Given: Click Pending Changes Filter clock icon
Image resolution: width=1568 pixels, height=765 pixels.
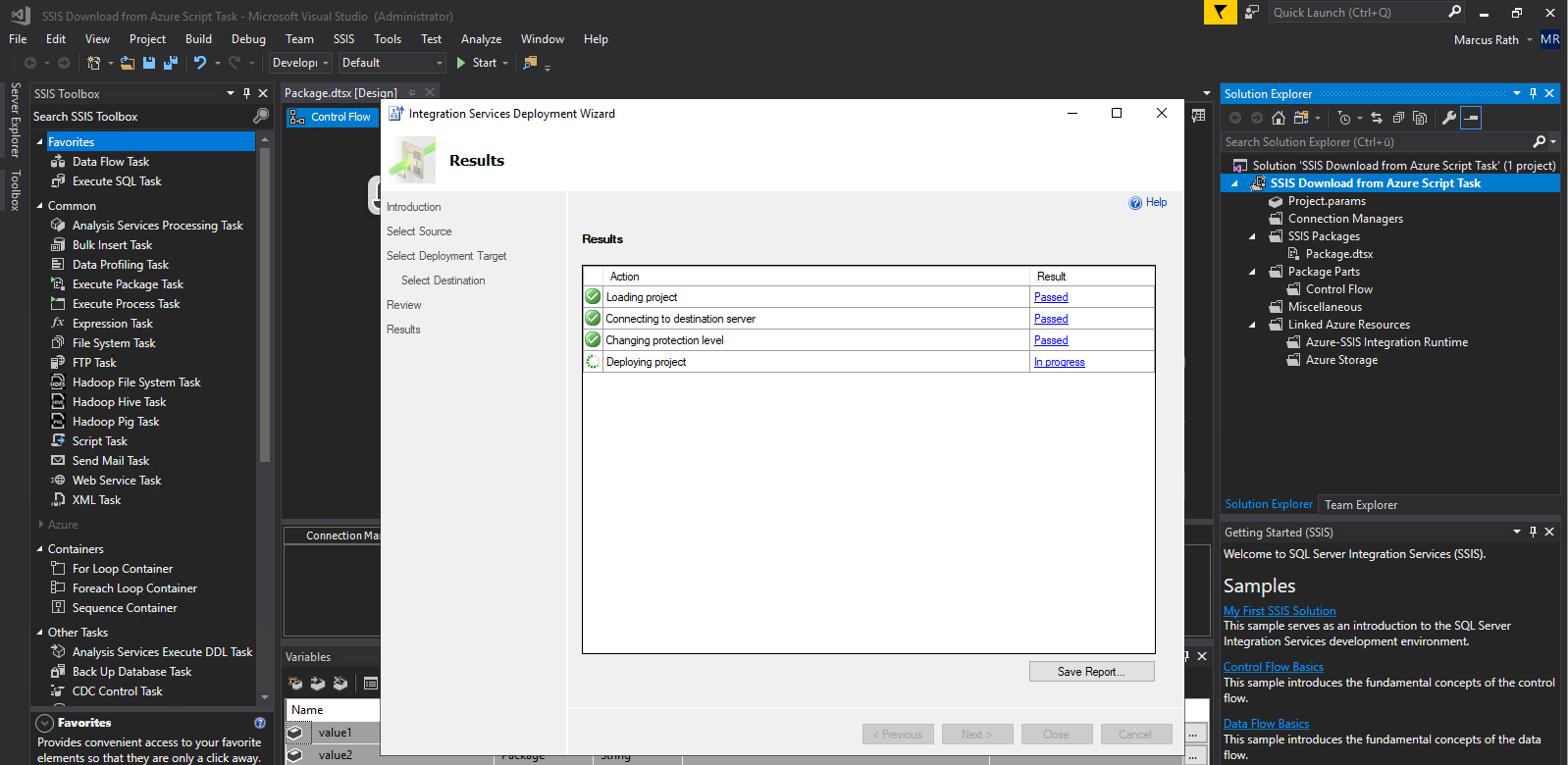Looking at the screenshot, I should [x=1344, y=118].
